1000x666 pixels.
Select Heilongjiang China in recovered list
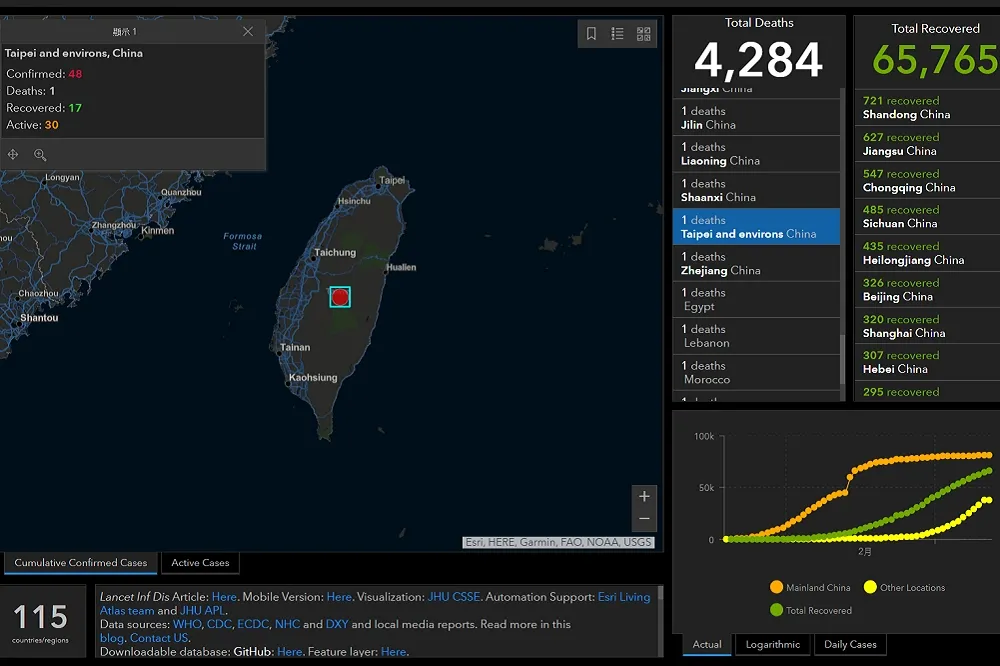coord(927,253)
